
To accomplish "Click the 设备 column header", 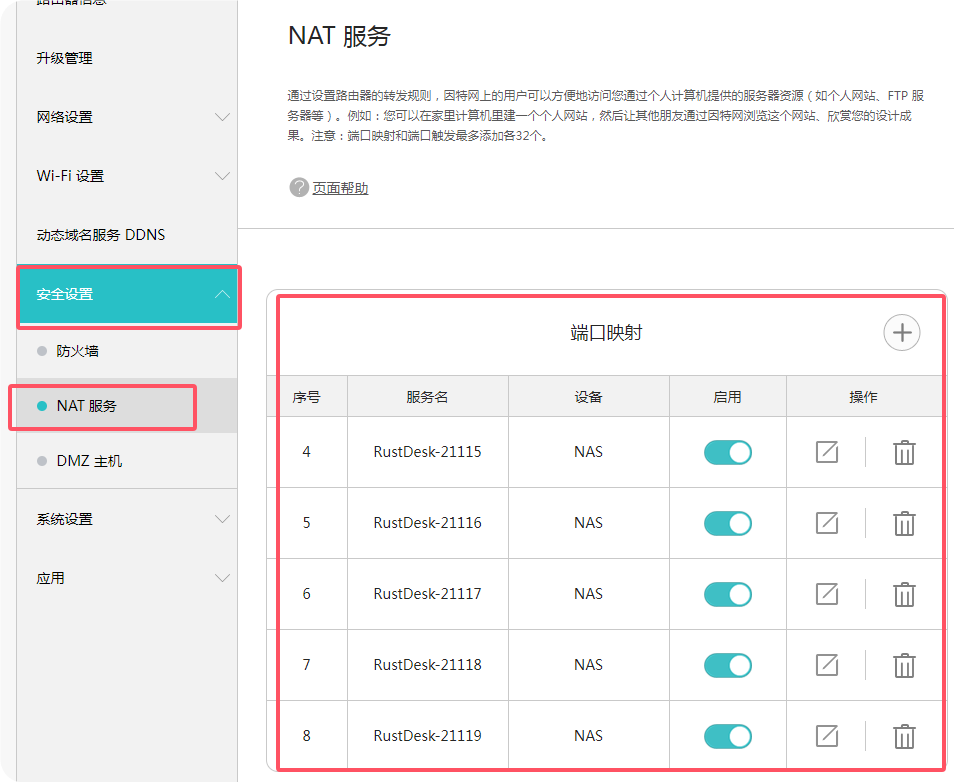I will [588, 397].
